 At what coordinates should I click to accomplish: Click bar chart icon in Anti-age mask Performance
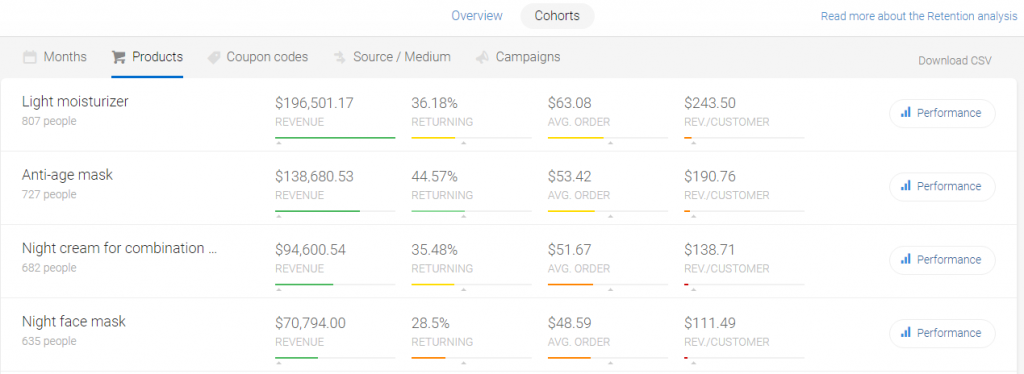pos(905,185)
